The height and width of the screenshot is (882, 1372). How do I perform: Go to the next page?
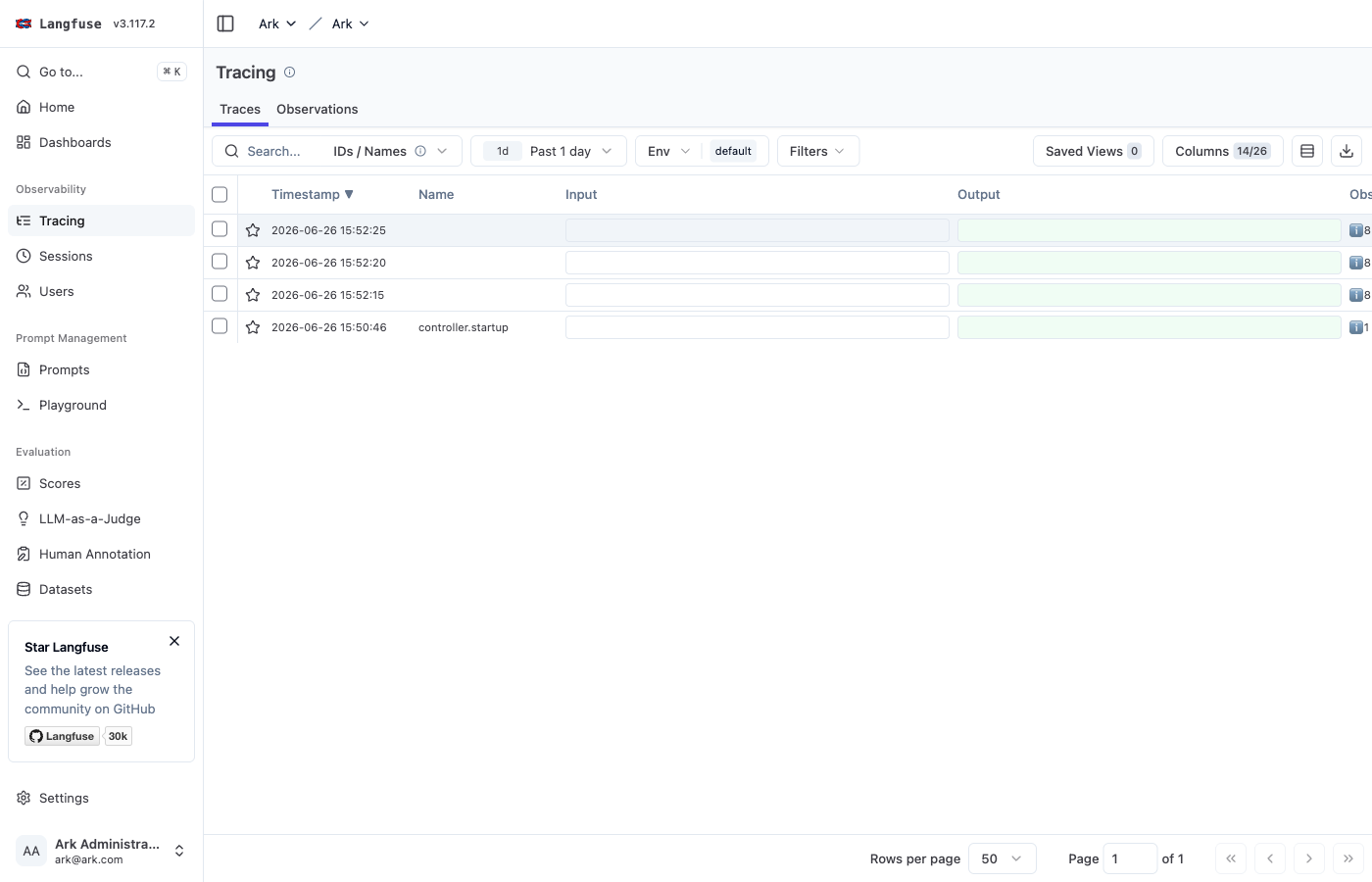tap(1309, 858)
